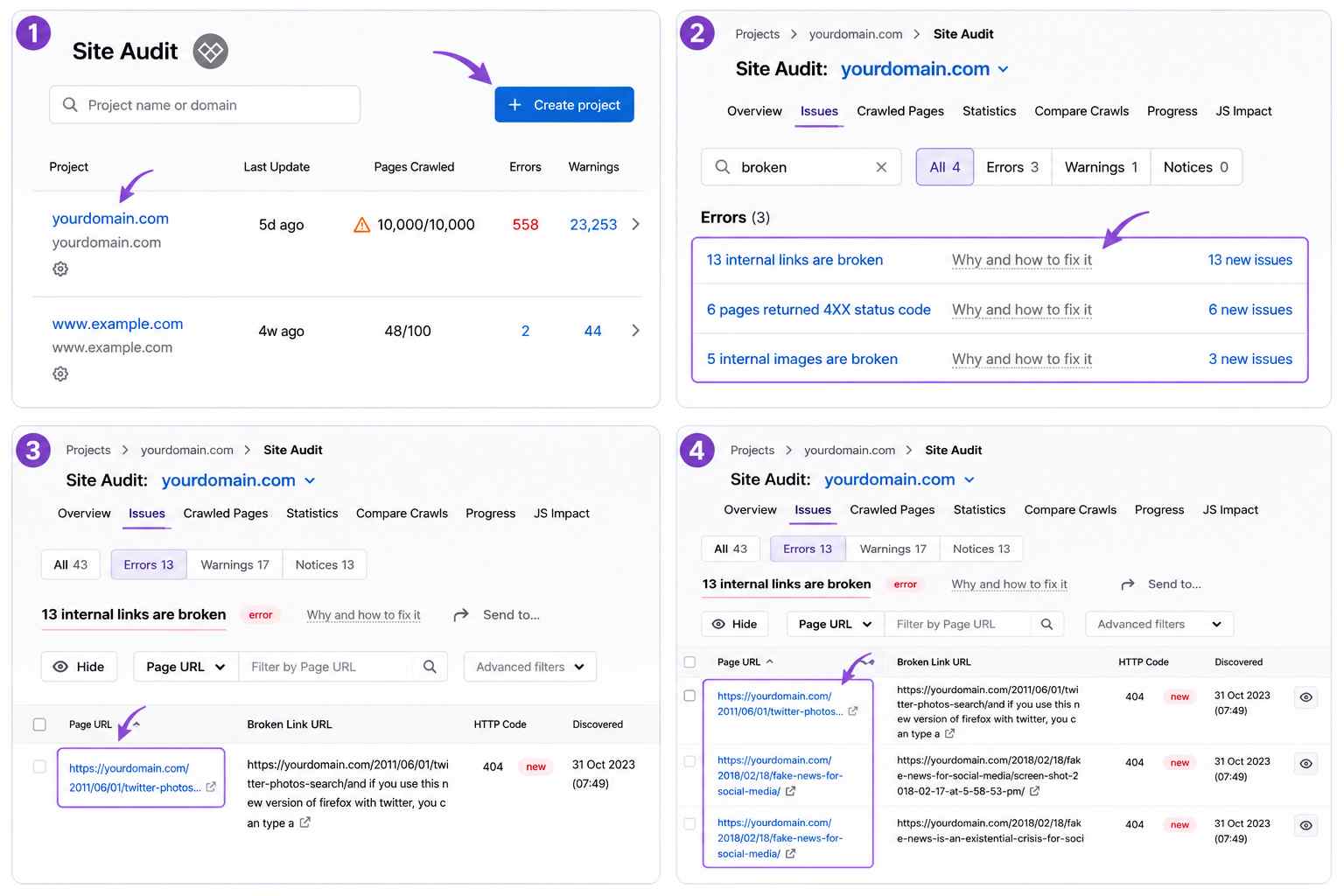Viewport: 1344px width, 896px height.
Task: Click the Site Audit logo icon
Action: (210, 52)
